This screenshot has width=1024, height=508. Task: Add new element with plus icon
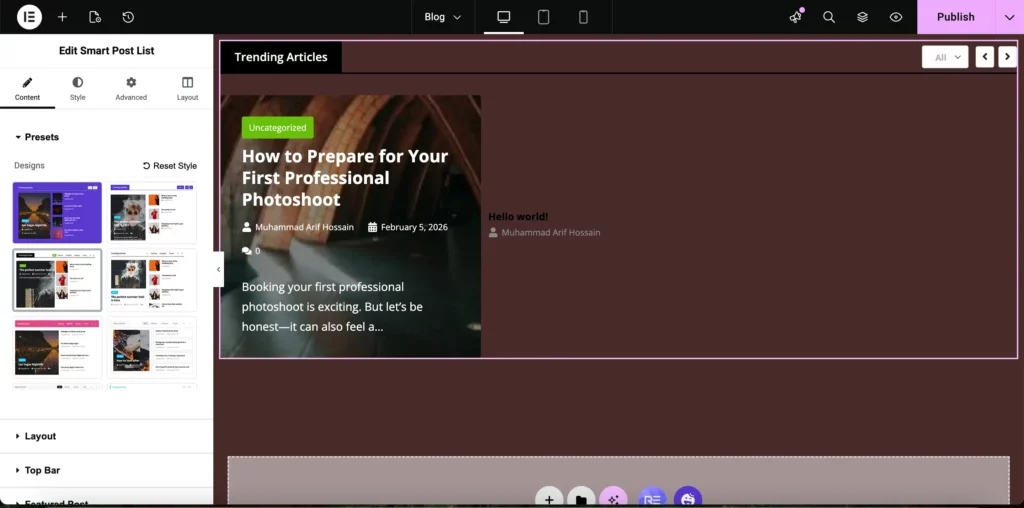pos(62,17)
